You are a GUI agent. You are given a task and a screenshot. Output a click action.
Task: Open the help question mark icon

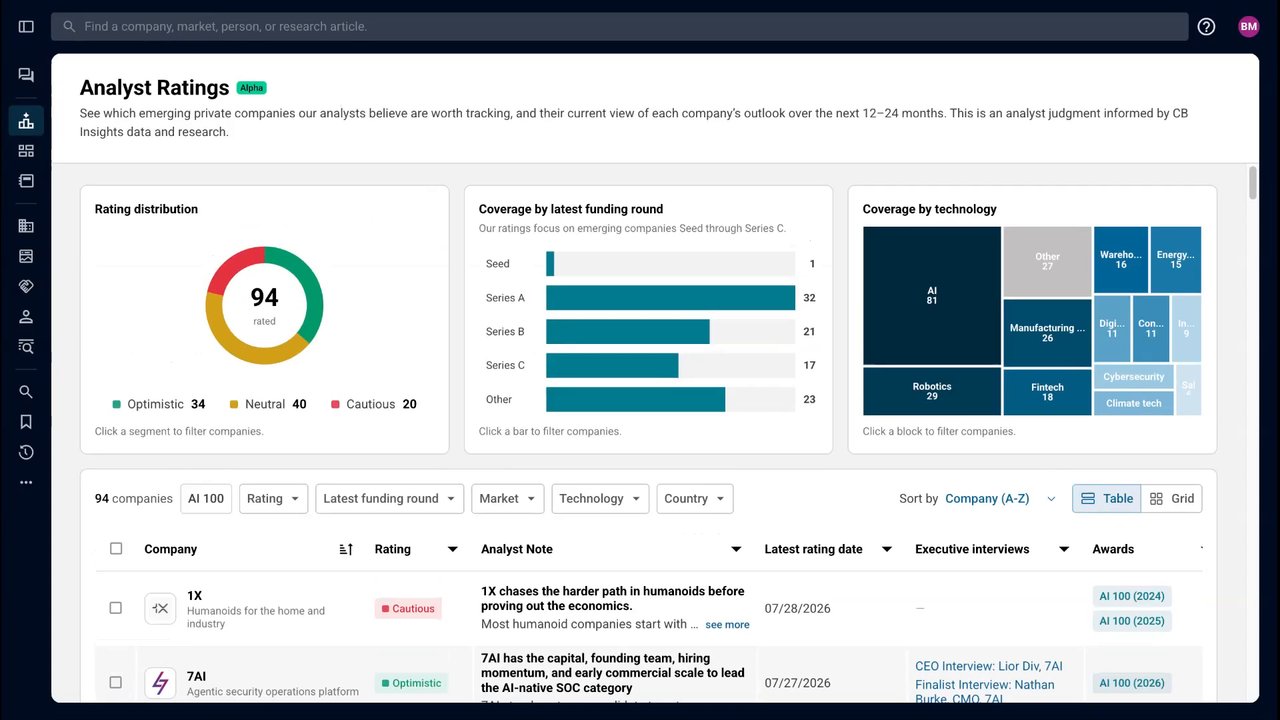point(1206,27)
